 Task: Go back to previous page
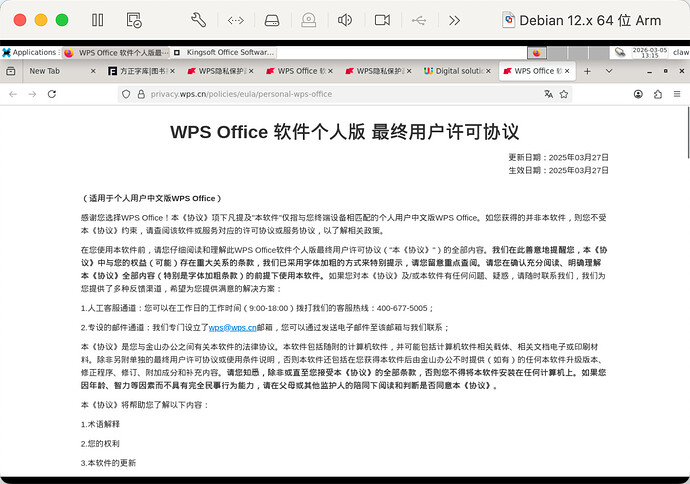[x=13, y=94]
